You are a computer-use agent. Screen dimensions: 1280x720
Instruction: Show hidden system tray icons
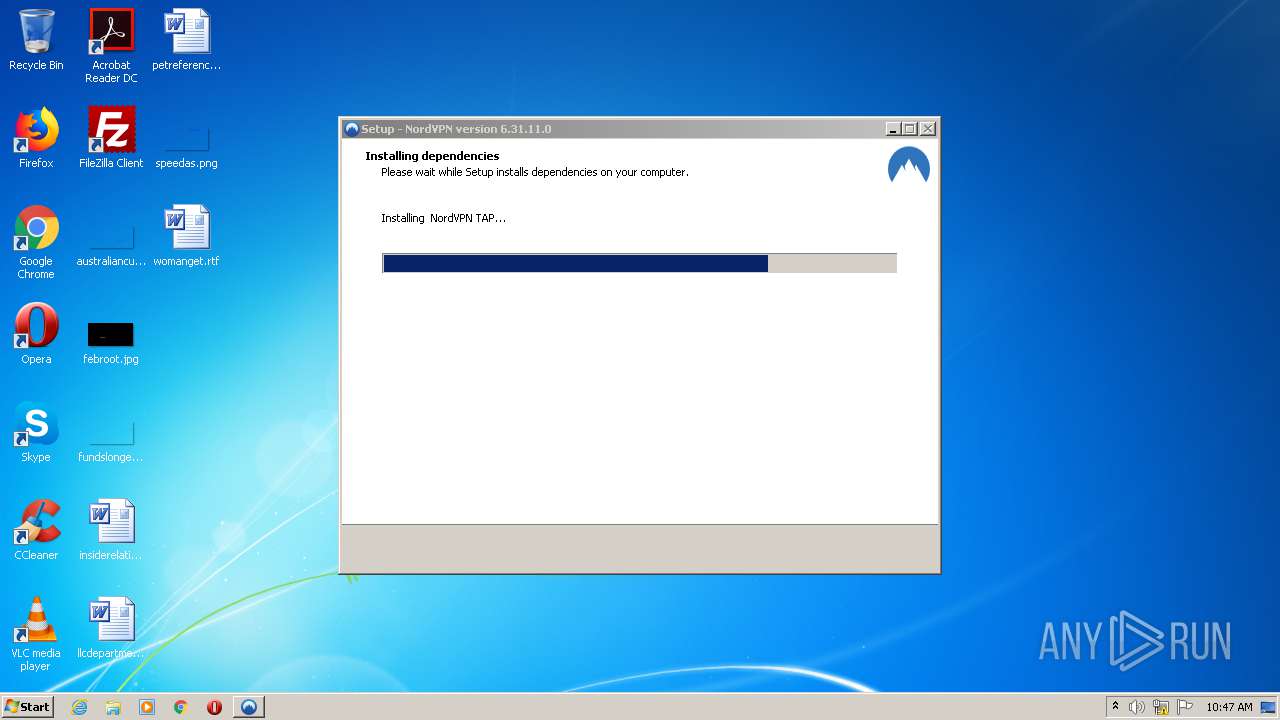1116,706
